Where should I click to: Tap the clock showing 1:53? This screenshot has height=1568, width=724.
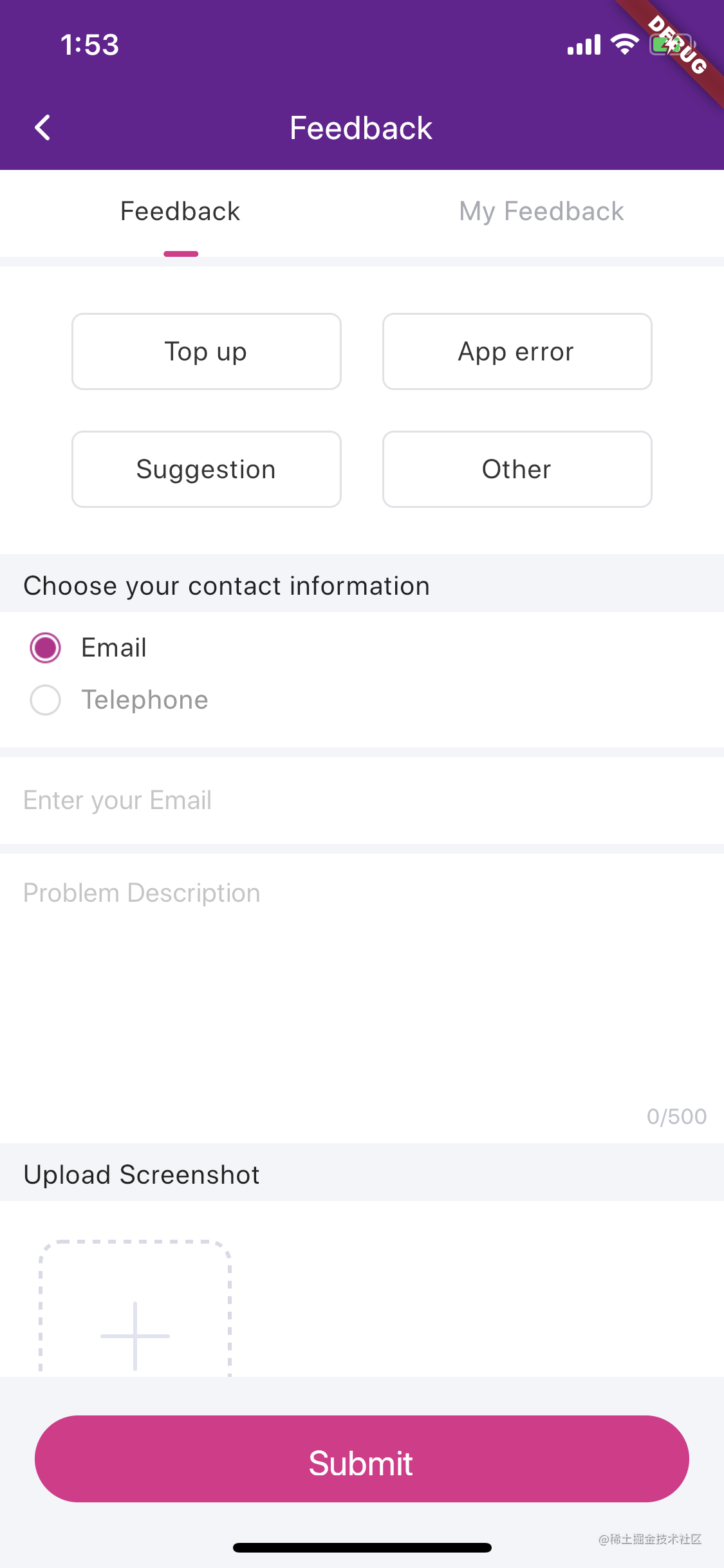89,45
